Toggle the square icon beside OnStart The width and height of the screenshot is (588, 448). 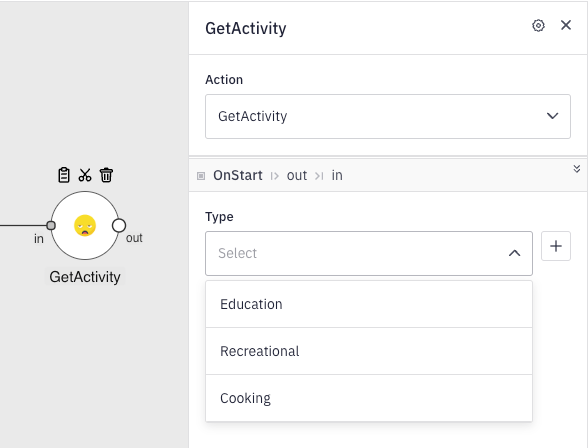(201, 176)
